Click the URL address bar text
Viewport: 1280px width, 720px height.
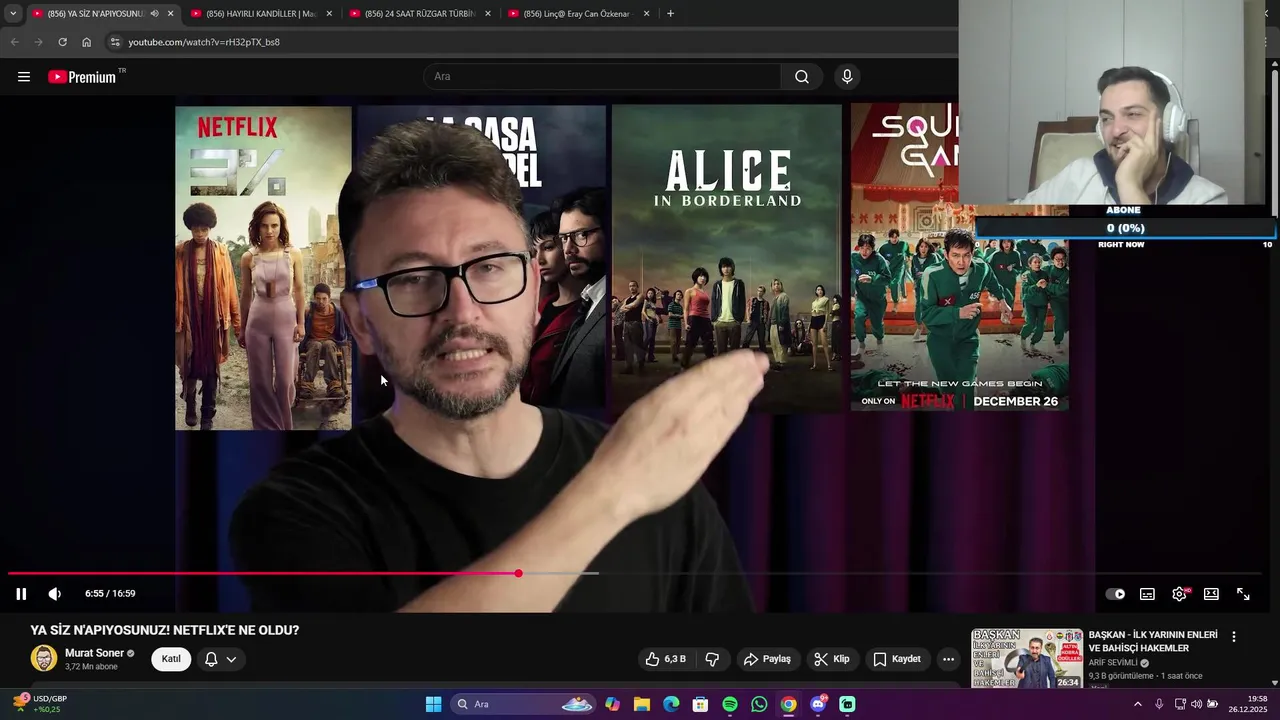(x=204, y=42)
